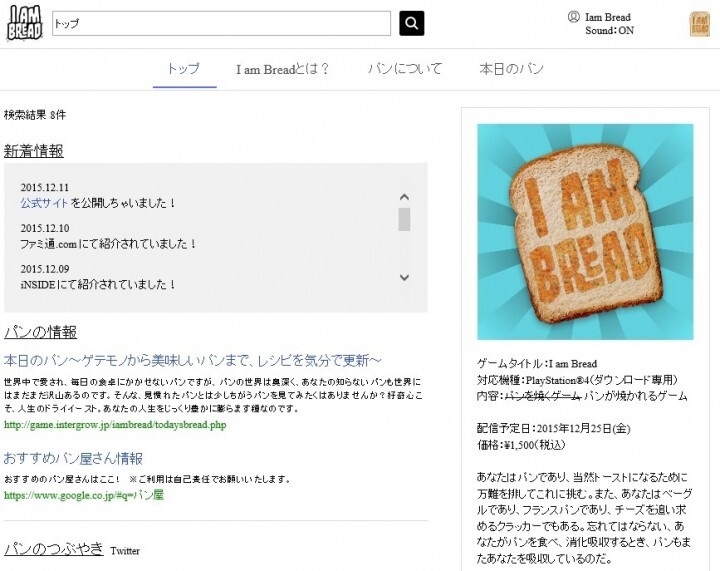Follow the todaysbread.php URL link
The image size is (720, 571).
[115, 425]
